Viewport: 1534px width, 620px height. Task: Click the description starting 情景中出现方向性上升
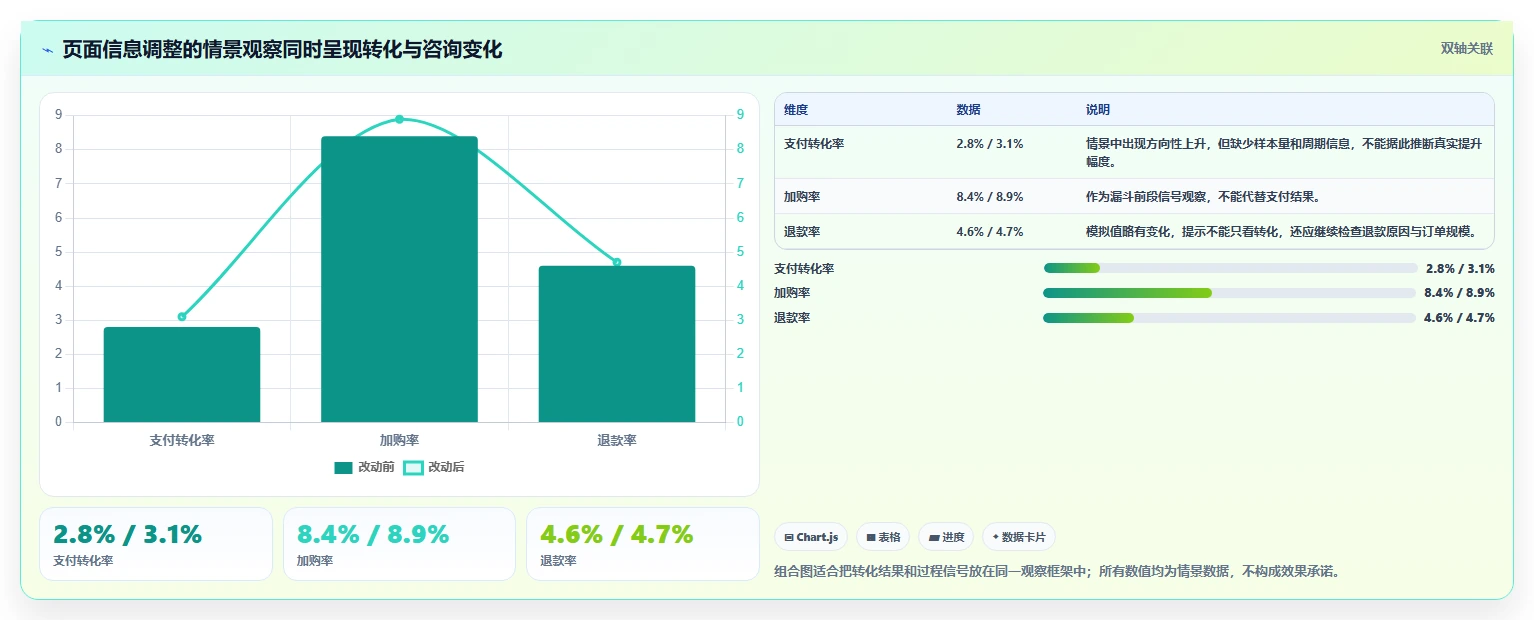[1284, 153]
